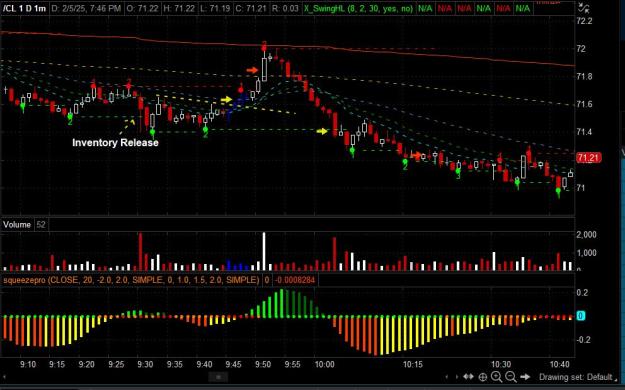Click the horizontal scrollbar thumb below the time axis
Viewport: 625px width, 390px height.
tap(218, 377)
